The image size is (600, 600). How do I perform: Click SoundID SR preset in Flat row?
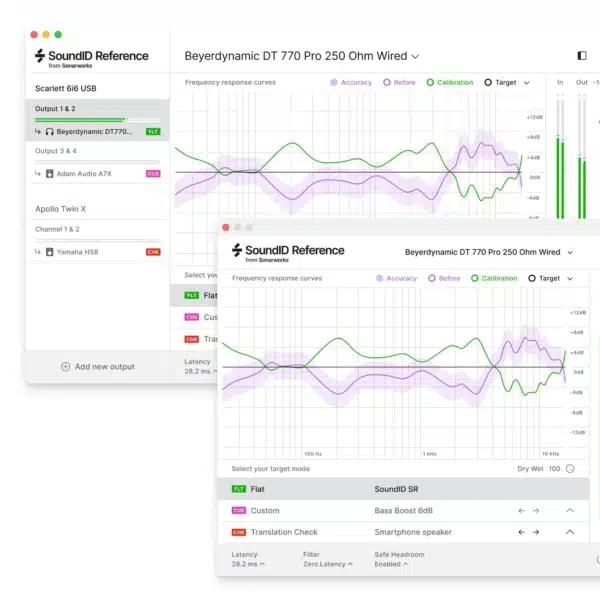(x=396, y=489)
